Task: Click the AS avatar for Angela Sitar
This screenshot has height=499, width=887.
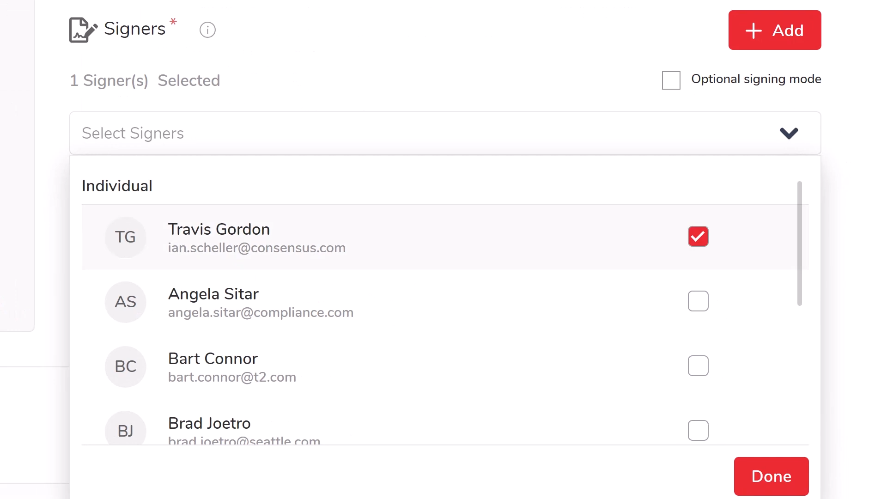Action: (125, 301)
